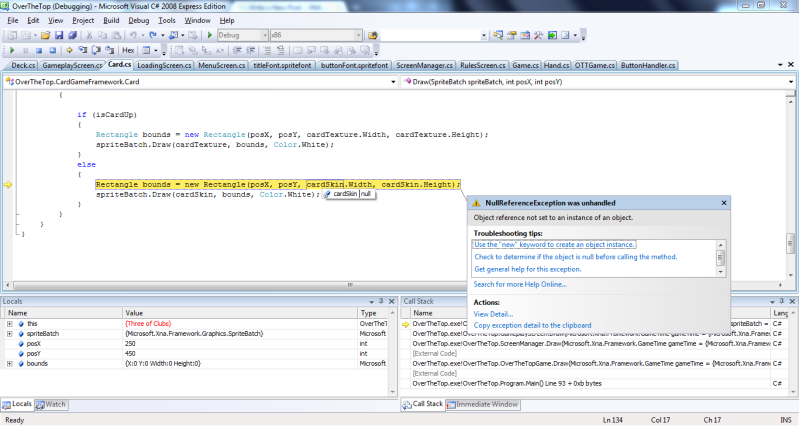Click 'Use the new keyword' troubleshooting tip
Viewport: 799px width, 426px height.
(554, 245)
